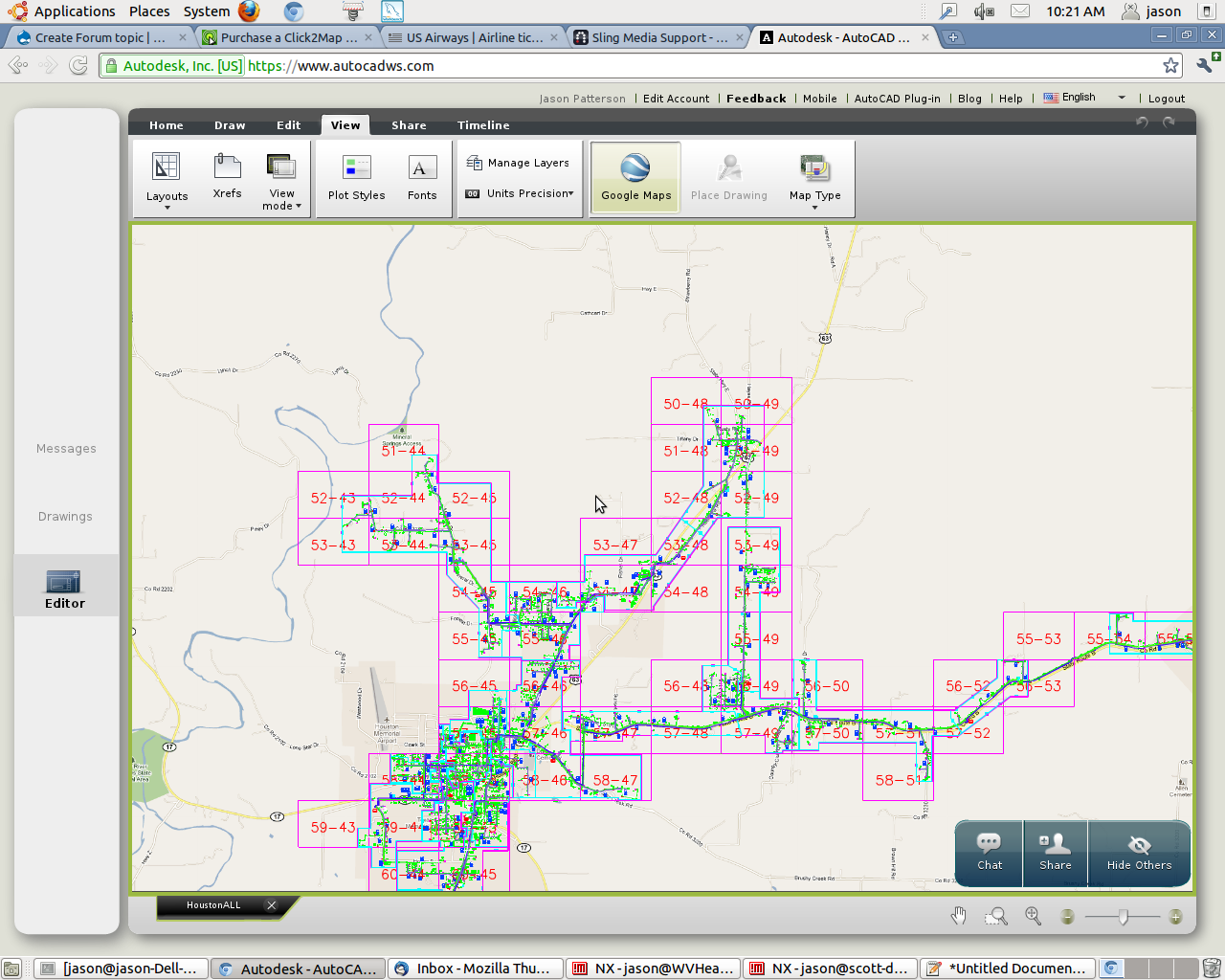Click the zoom-in plus button
1225x980 pixels.
(1175, 917)
